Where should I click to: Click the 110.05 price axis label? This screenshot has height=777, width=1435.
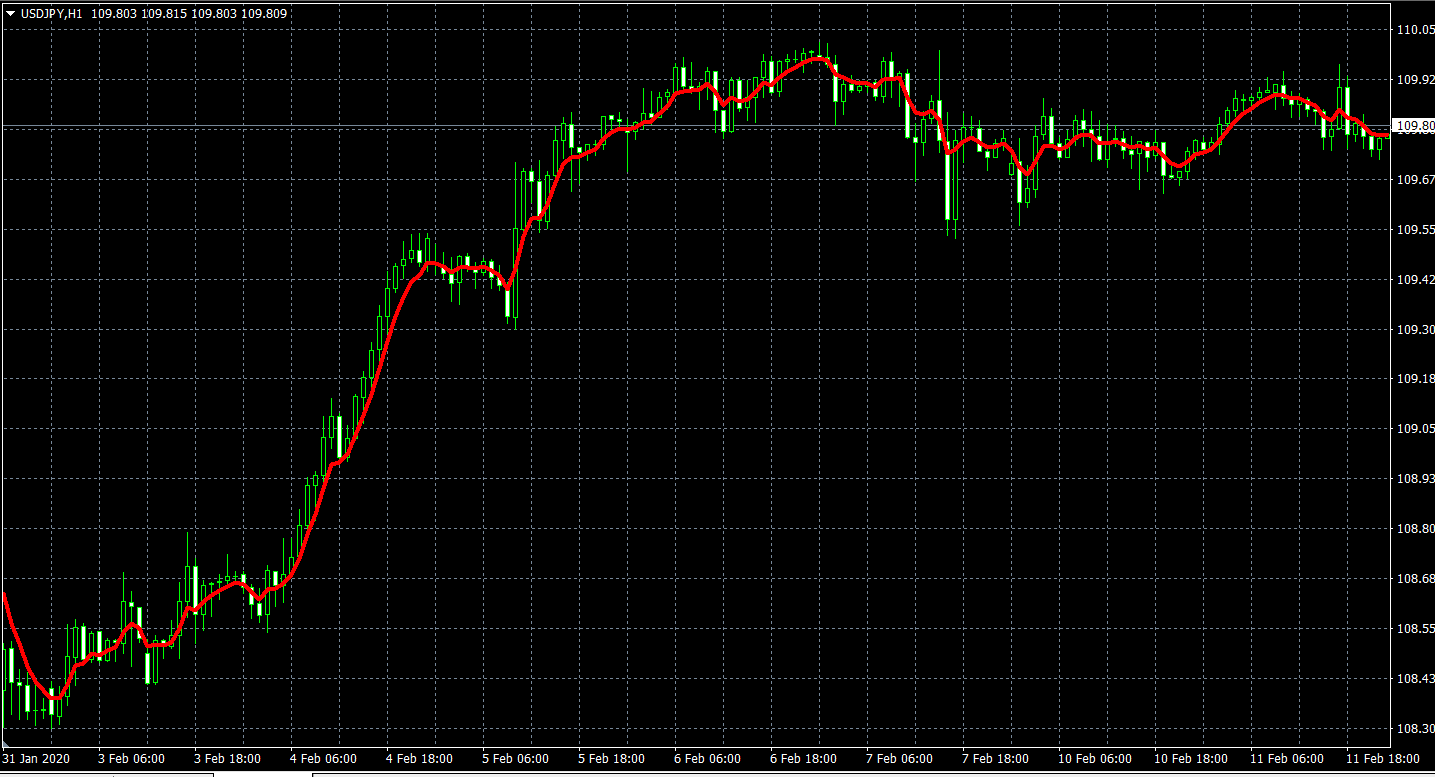coord(1414,30)
